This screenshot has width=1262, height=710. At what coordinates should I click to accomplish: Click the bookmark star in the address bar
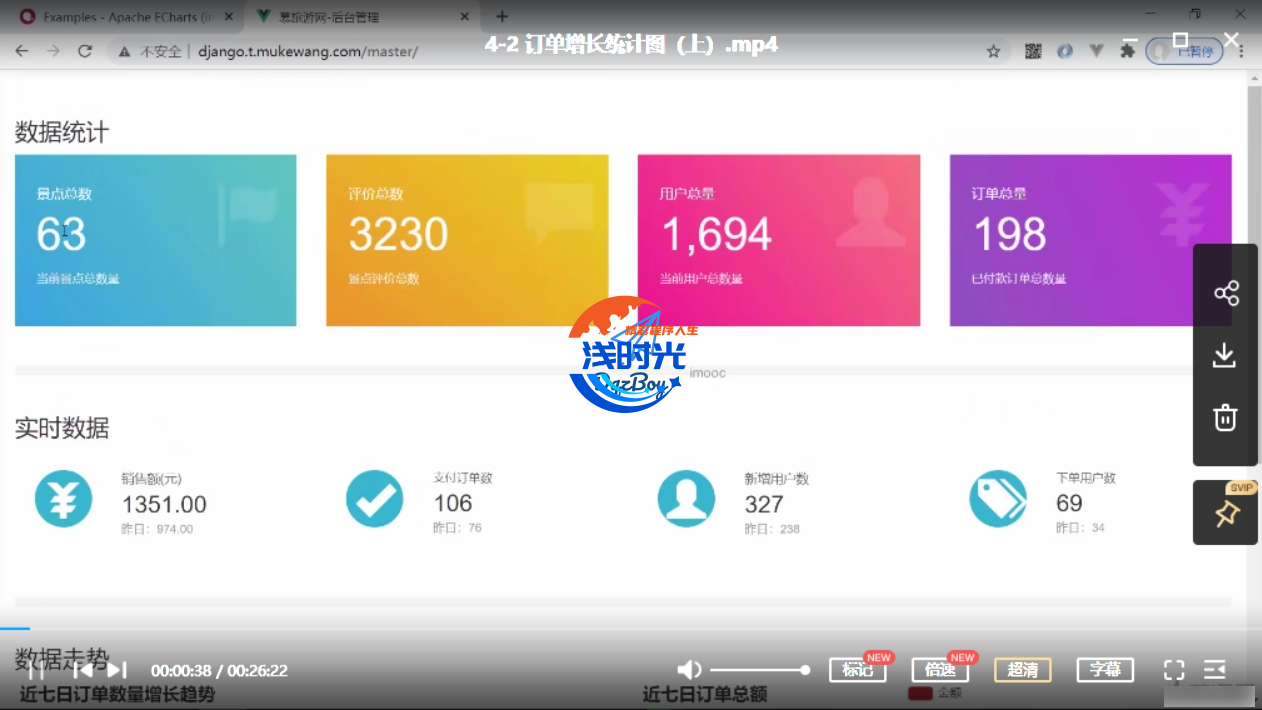[x=993, y=51]
